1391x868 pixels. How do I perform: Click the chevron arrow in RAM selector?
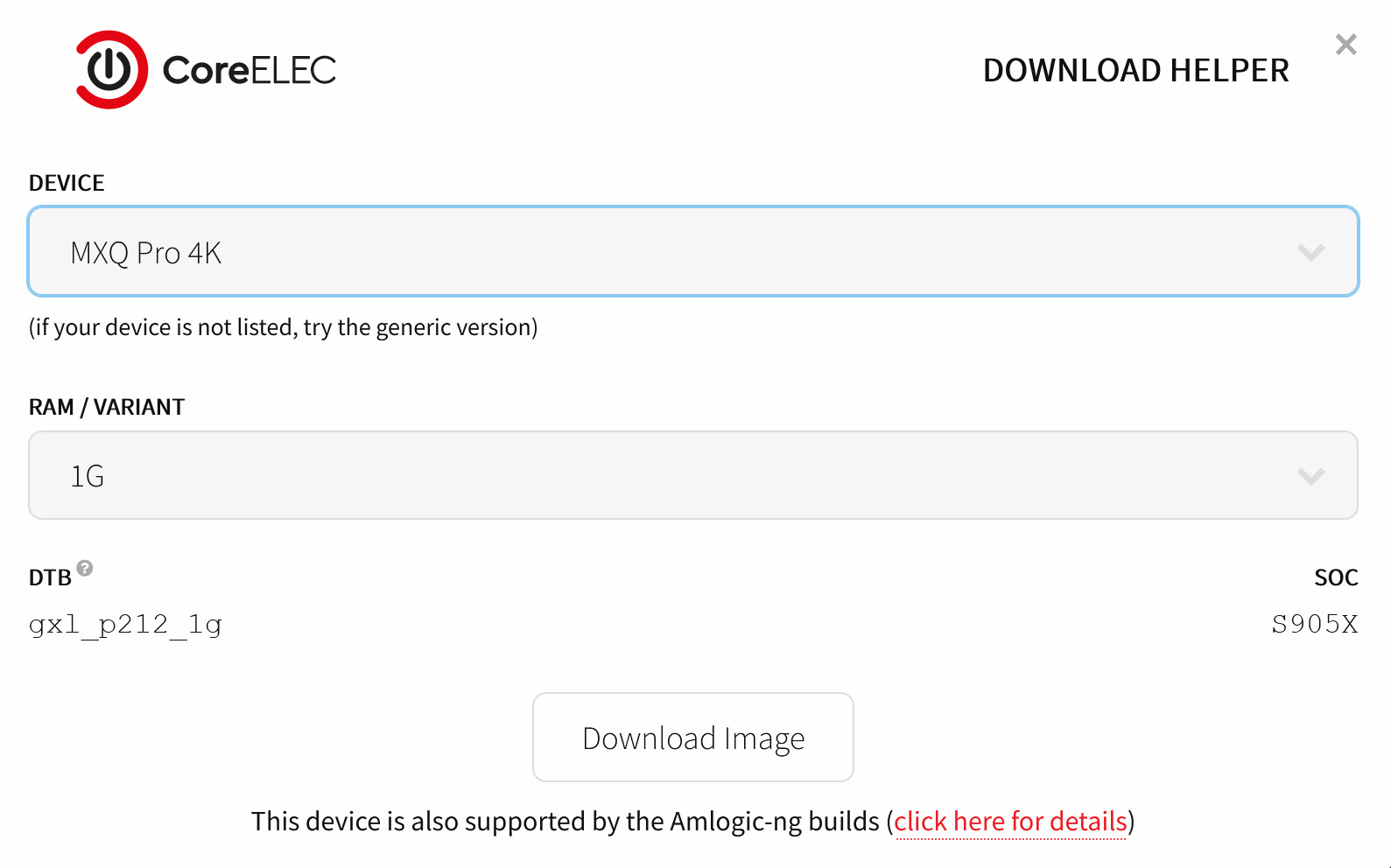(1310, 477)
